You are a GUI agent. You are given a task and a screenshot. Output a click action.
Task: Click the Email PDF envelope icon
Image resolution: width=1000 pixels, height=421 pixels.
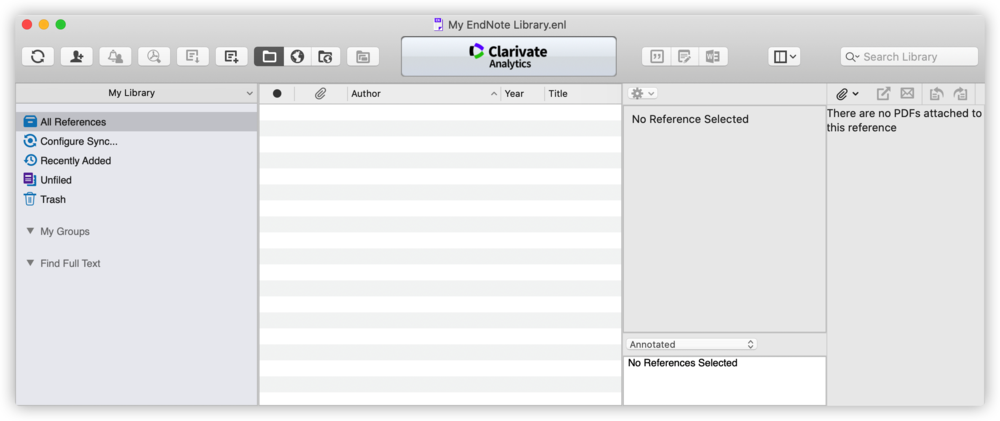click(907, 94)
